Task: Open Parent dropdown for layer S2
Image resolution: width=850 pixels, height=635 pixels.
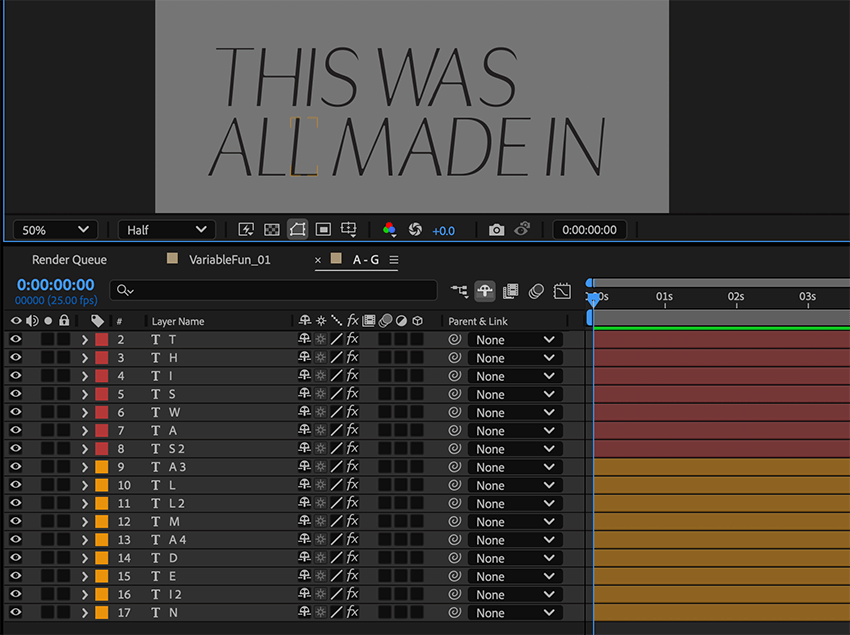Action: point(515,449)
